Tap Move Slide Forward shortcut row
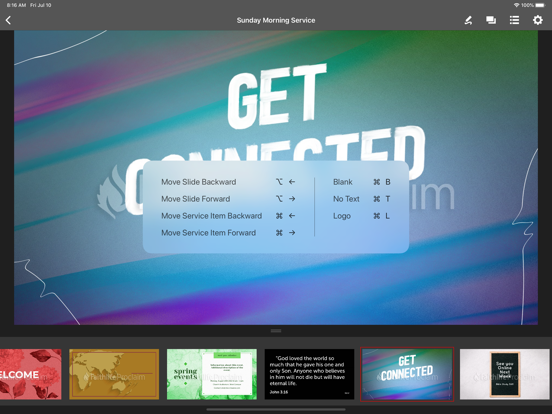This screenshot has height=414, width=552. (228, 199)
